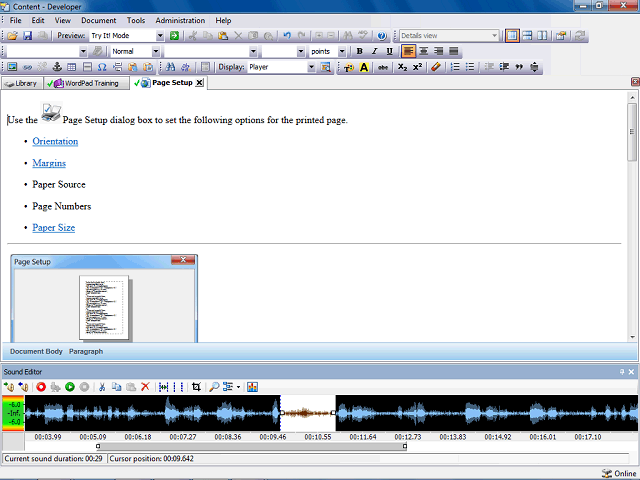
Task: Save with the floppy disk icon
Action: (27, 36)
